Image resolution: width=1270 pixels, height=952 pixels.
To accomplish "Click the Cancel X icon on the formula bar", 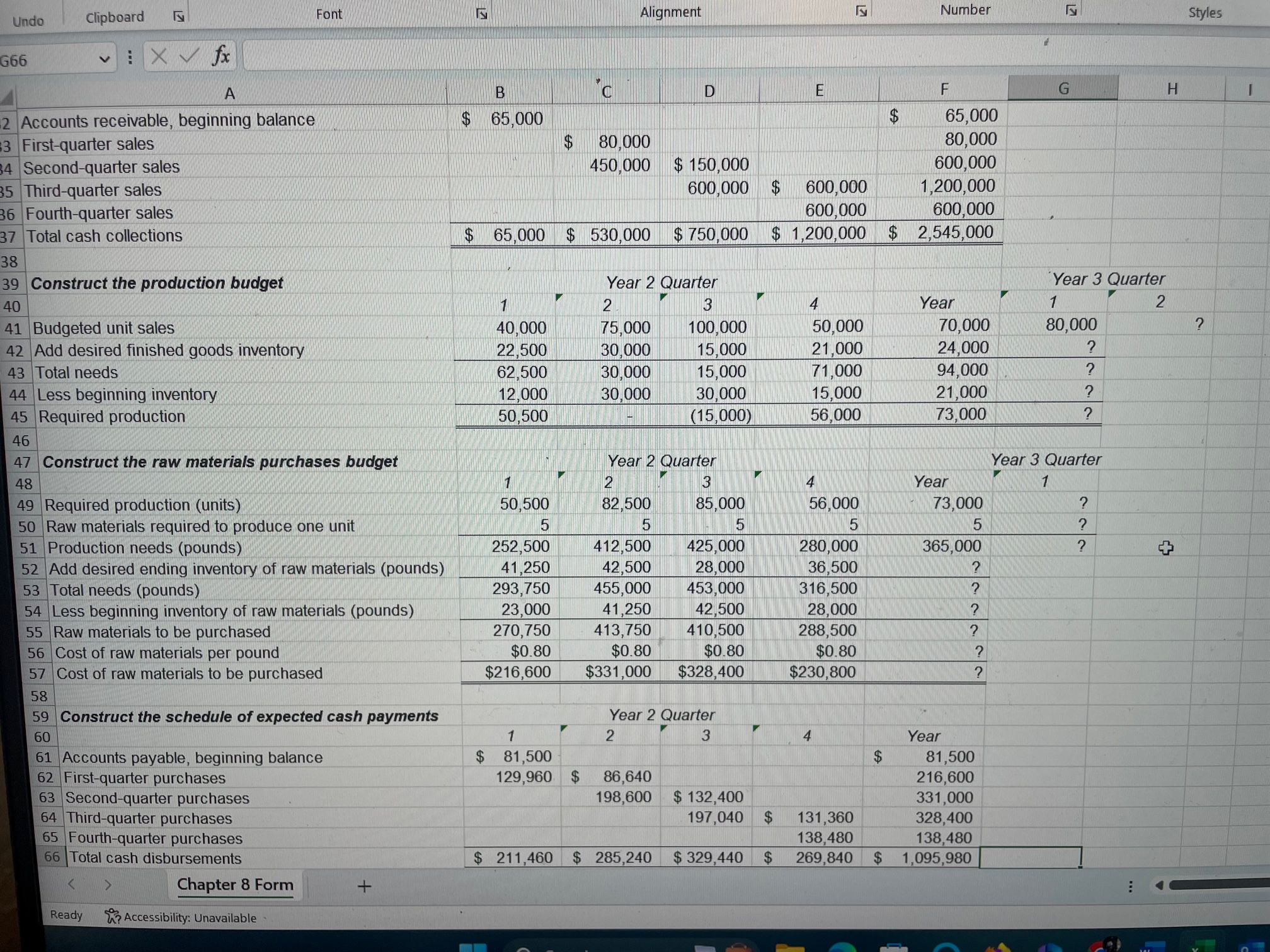I will click(159, 57).
